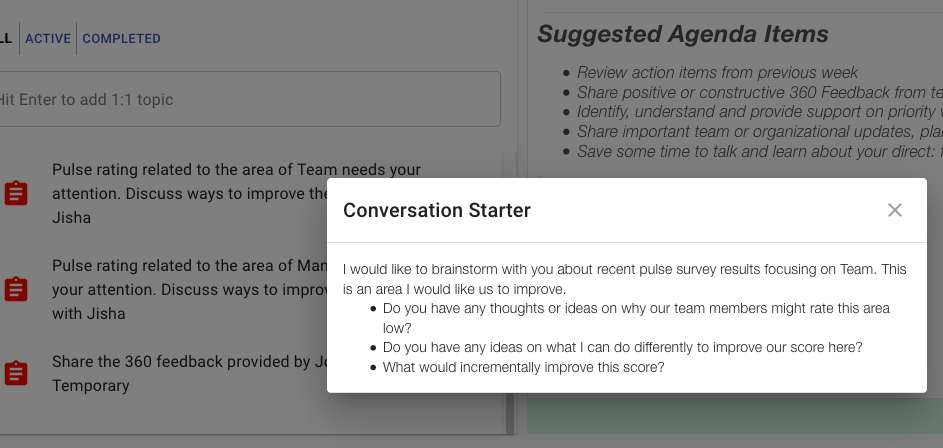Select the partially visible ALL tab
Viewport: 943px width, 448px height.
pos(5,38)
